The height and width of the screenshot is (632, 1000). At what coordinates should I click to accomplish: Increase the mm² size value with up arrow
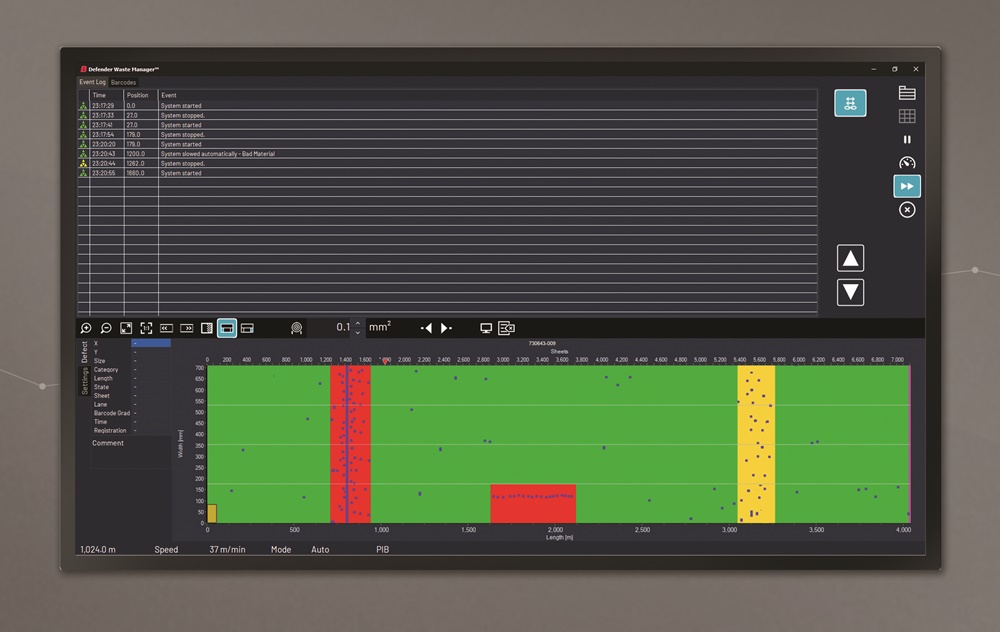(358, 323)
